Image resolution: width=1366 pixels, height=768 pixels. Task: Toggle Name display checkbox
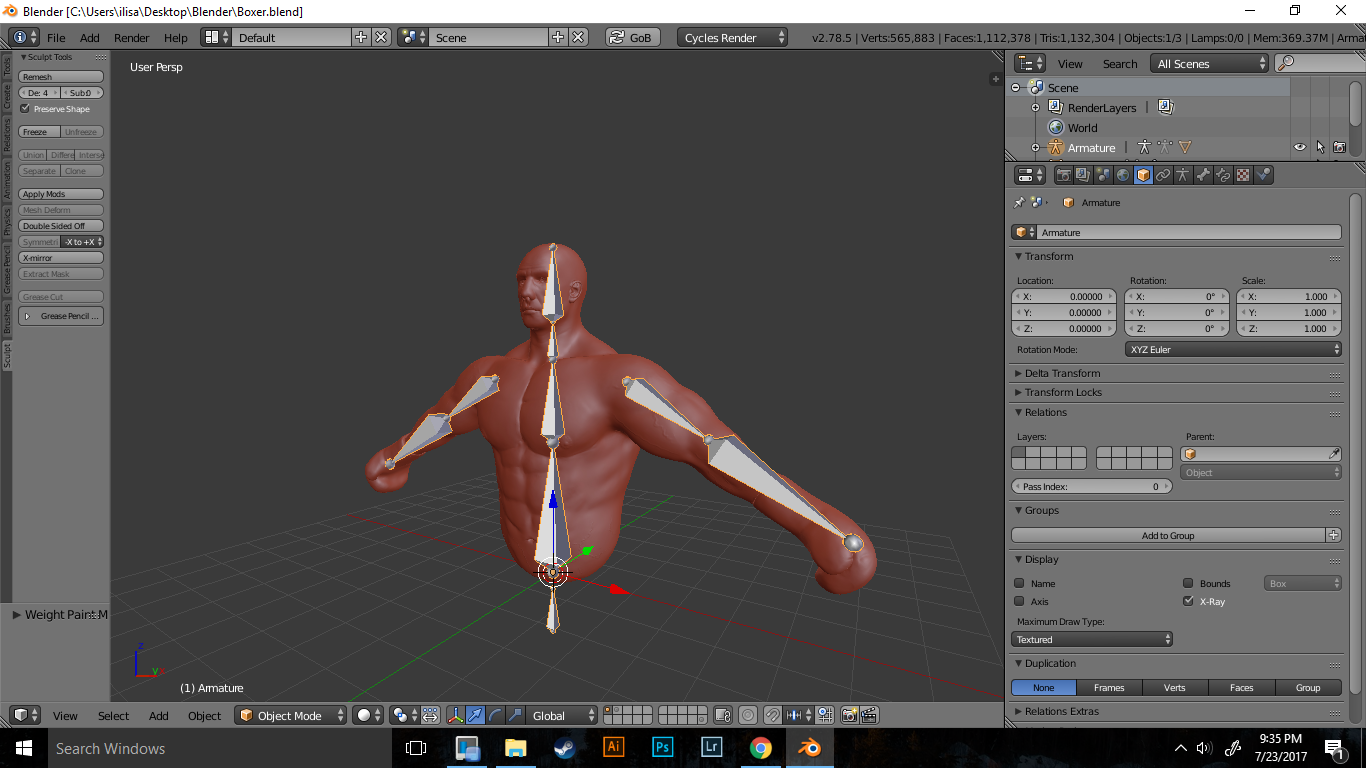click(x=1019, y=583)
